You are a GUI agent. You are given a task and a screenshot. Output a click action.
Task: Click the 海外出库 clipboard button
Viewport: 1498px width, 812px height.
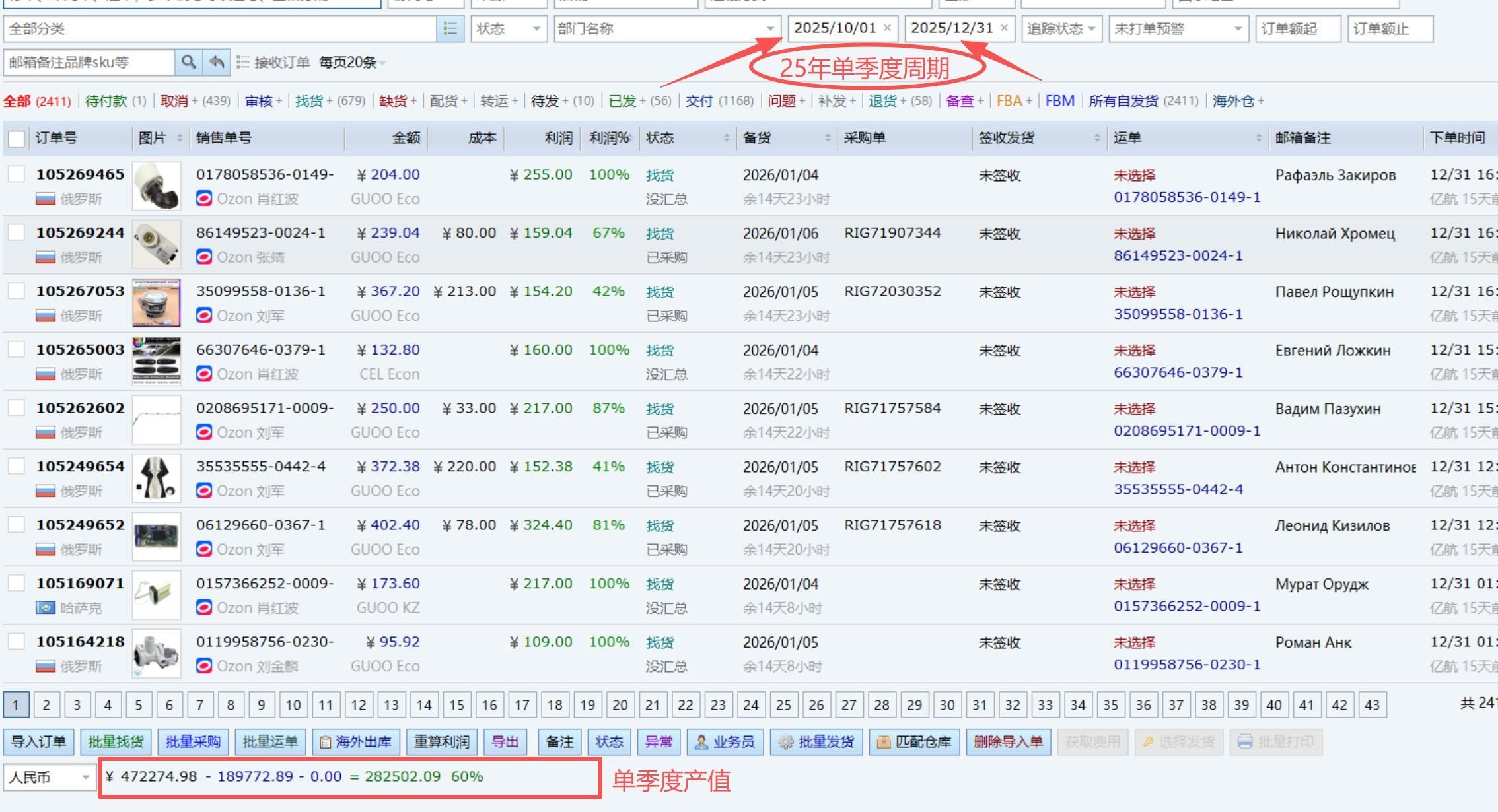tap(355, 742)
